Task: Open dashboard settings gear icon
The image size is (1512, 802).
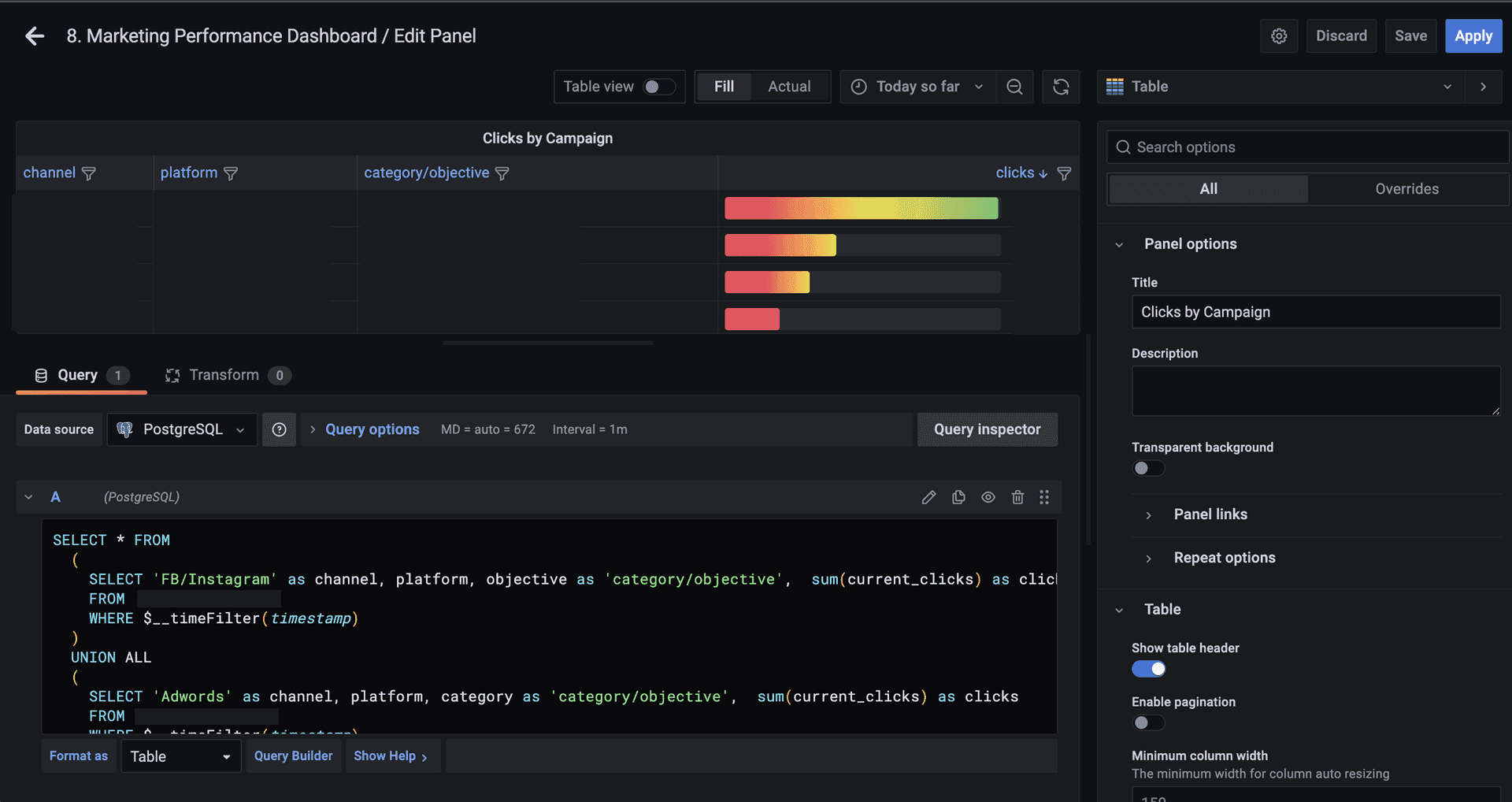Action: pos(1279,36)
